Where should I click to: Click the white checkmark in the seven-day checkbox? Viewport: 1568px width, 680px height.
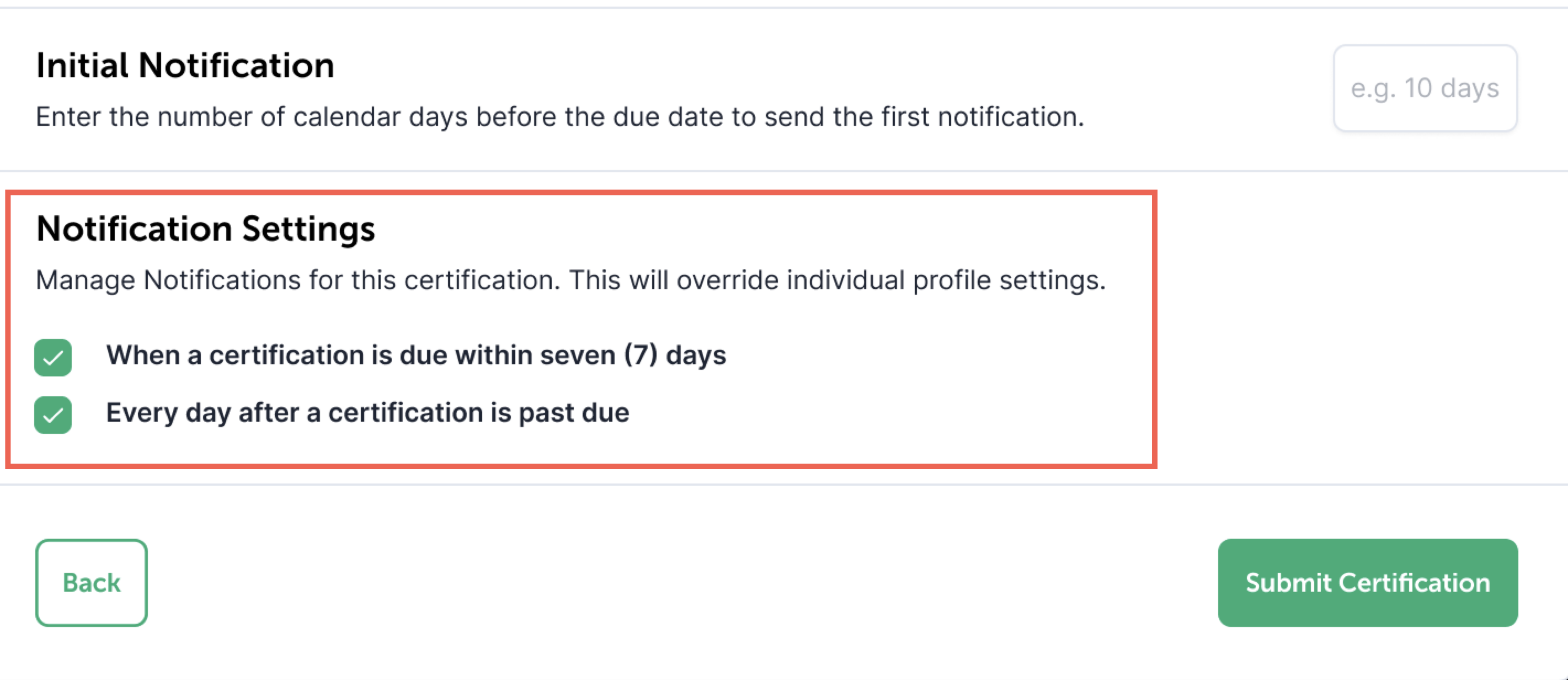tap(53, 359)
